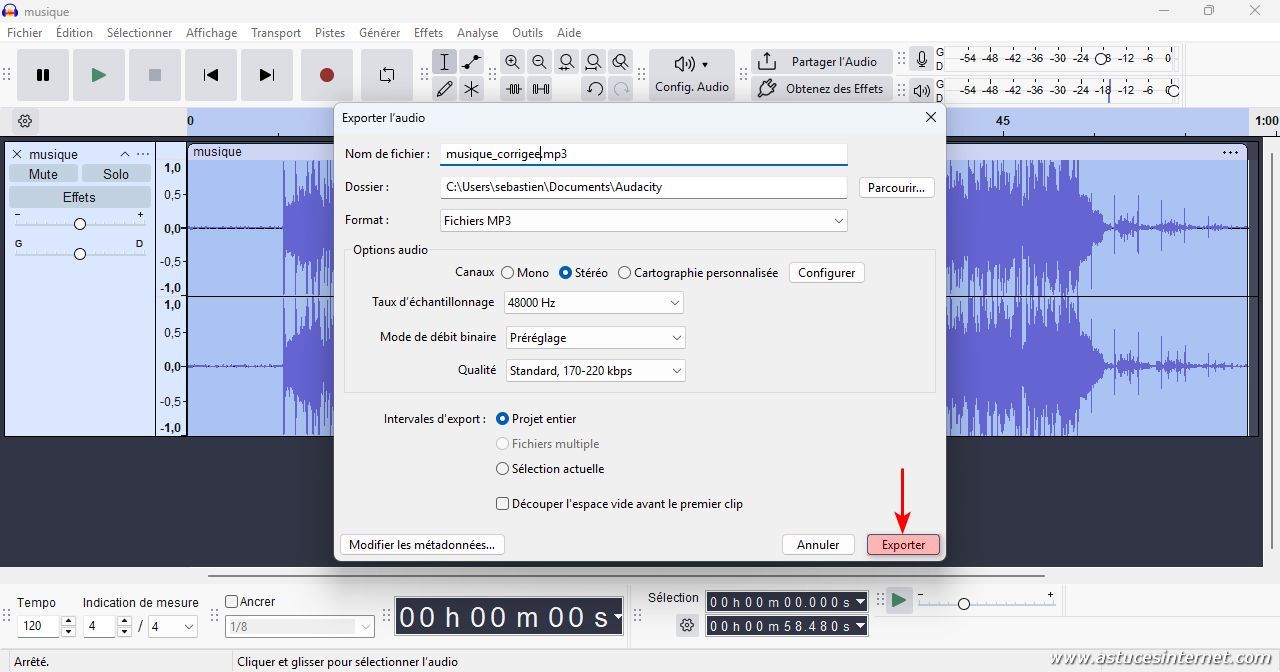Select the Mono channel option
The image size is (1280, 672).
(x=508, y=273)
